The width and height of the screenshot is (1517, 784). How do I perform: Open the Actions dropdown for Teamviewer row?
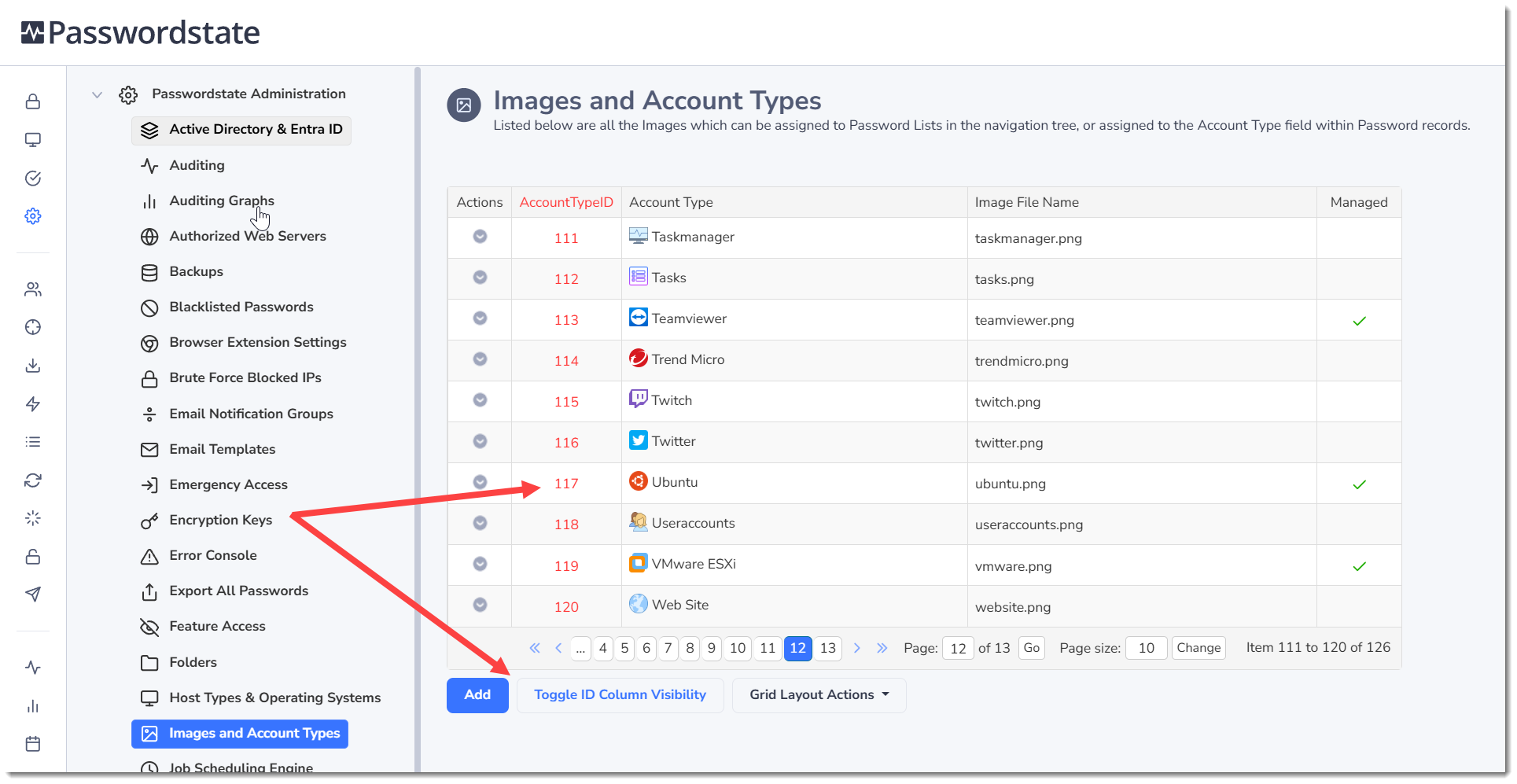[x=480, y=318]
